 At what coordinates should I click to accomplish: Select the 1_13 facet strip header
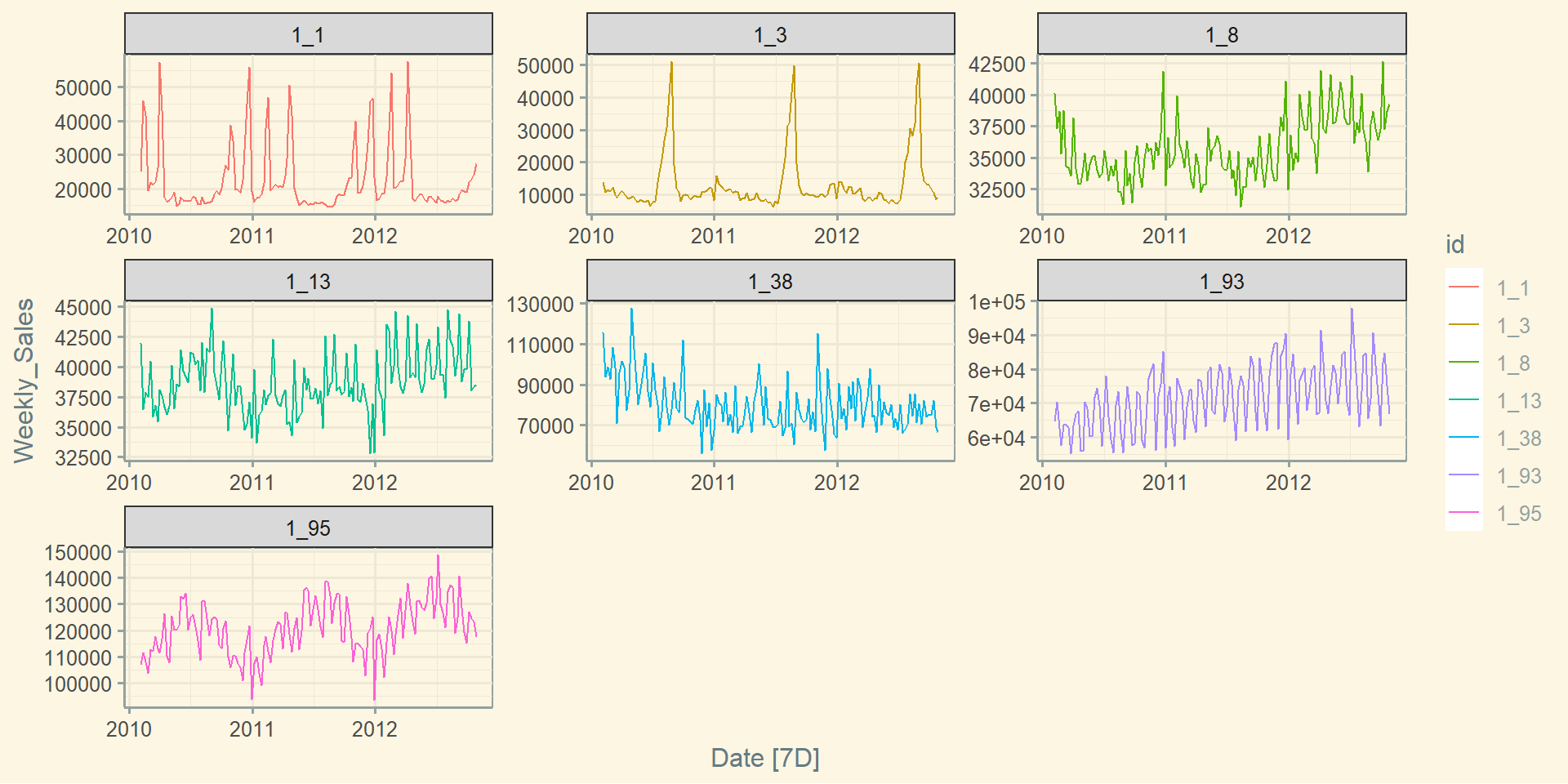coord(308,281)
